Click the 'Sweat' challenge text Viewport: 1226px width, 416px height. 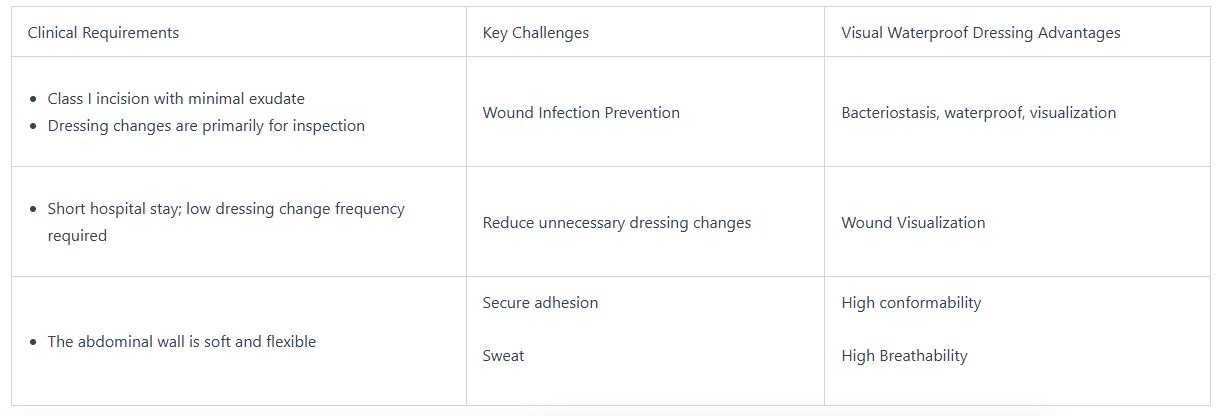(x=503, y=356)
